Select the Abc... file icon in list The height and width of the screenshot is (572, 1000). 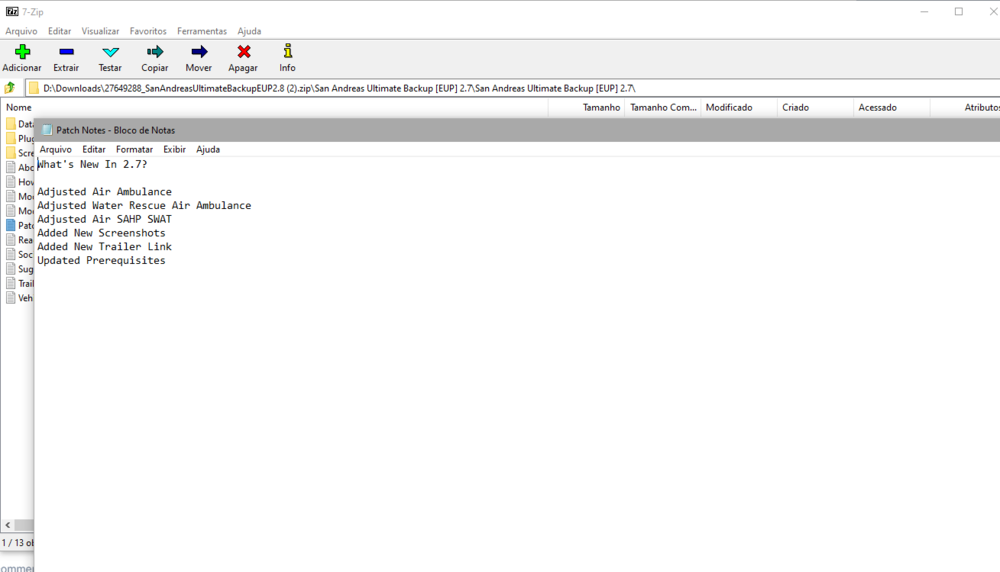[11, 167]
